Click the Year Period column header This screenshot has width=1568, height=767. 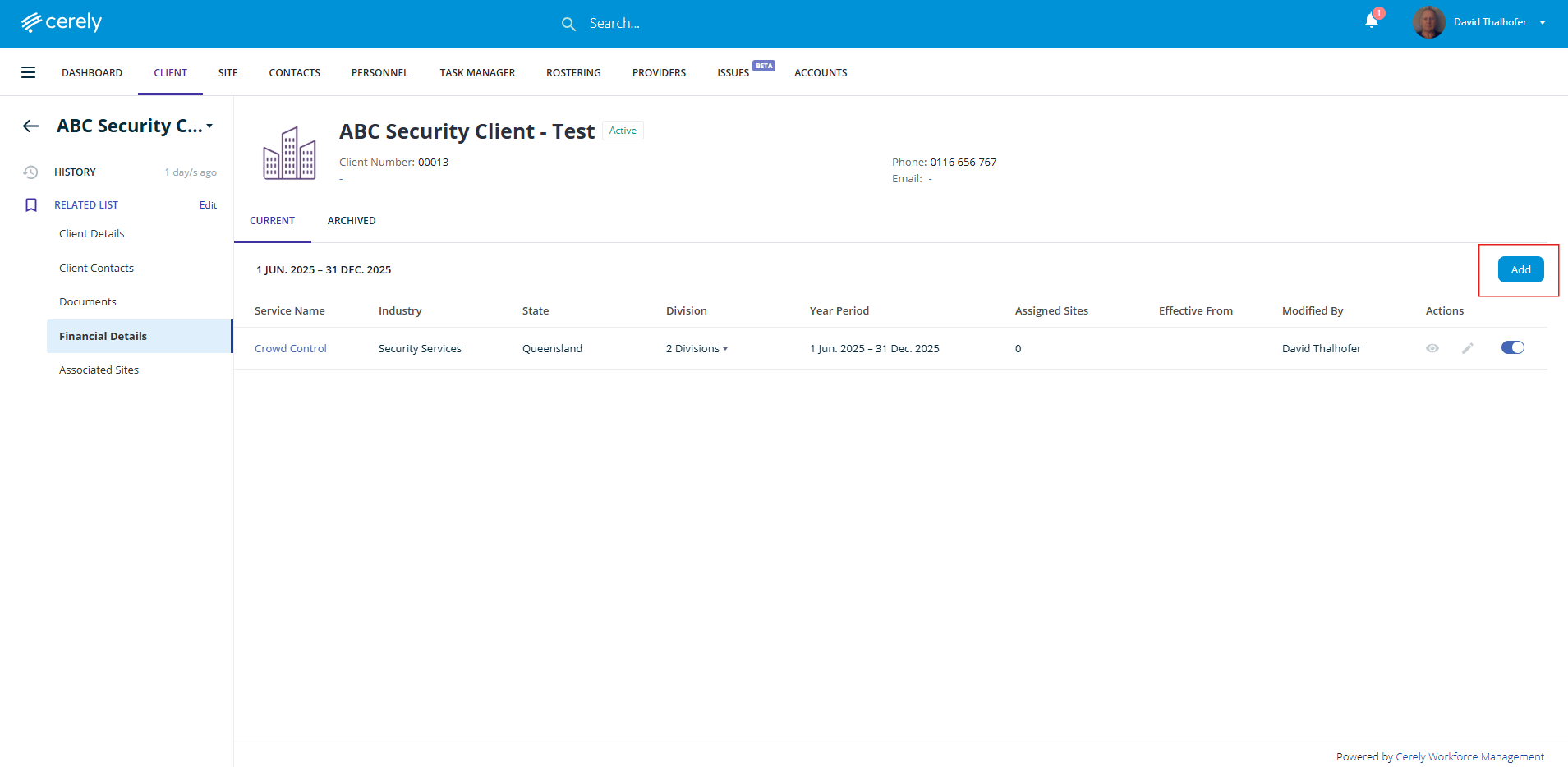coord(839,310)
